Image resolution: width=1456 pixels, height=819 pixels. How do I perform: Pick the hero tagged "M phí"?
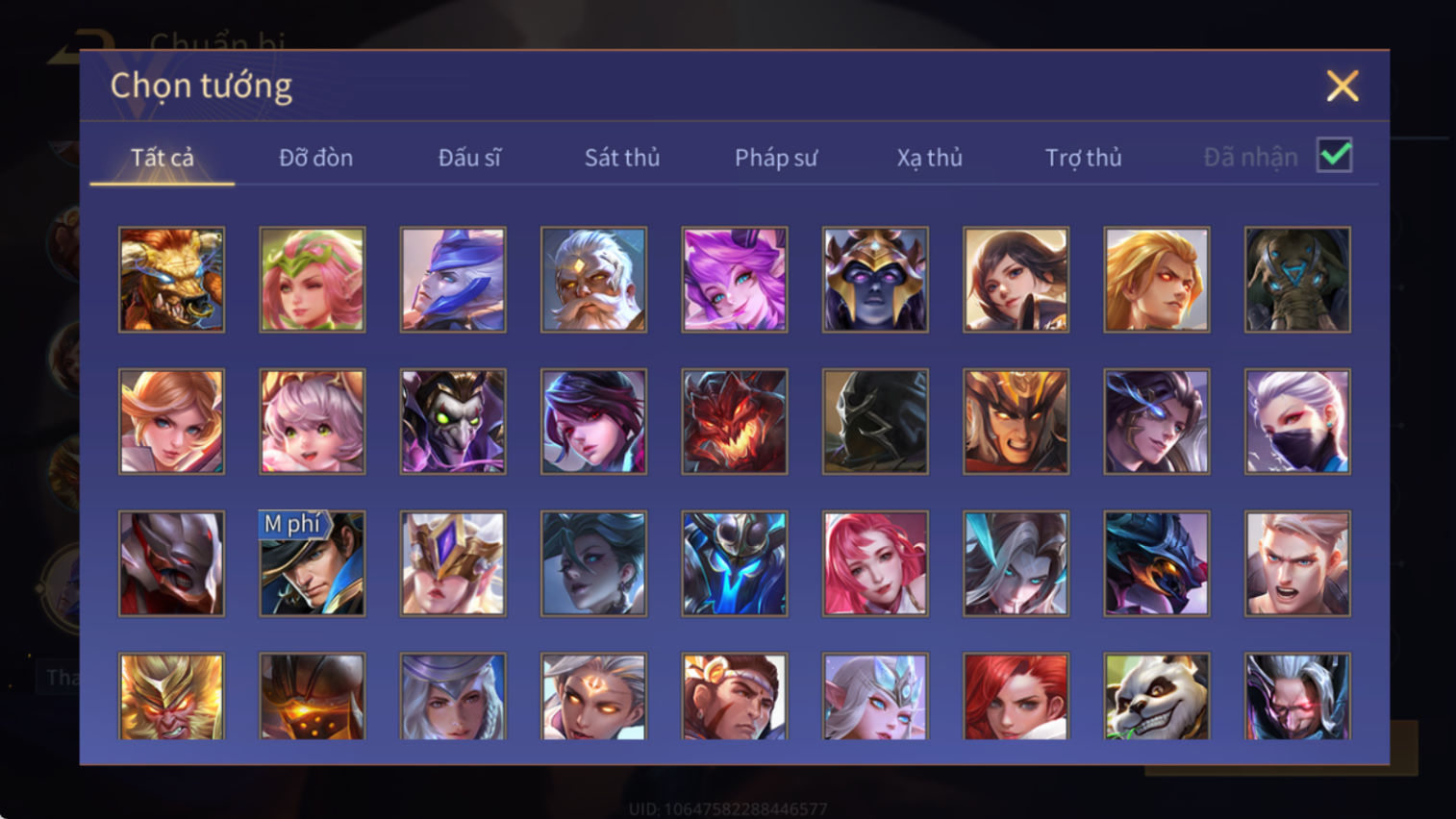coord(313,563)
